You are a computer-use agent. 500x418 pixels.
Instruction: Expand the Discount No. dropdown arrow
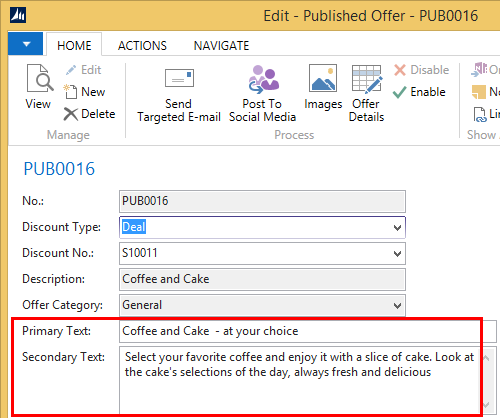(x=397, y=254)
